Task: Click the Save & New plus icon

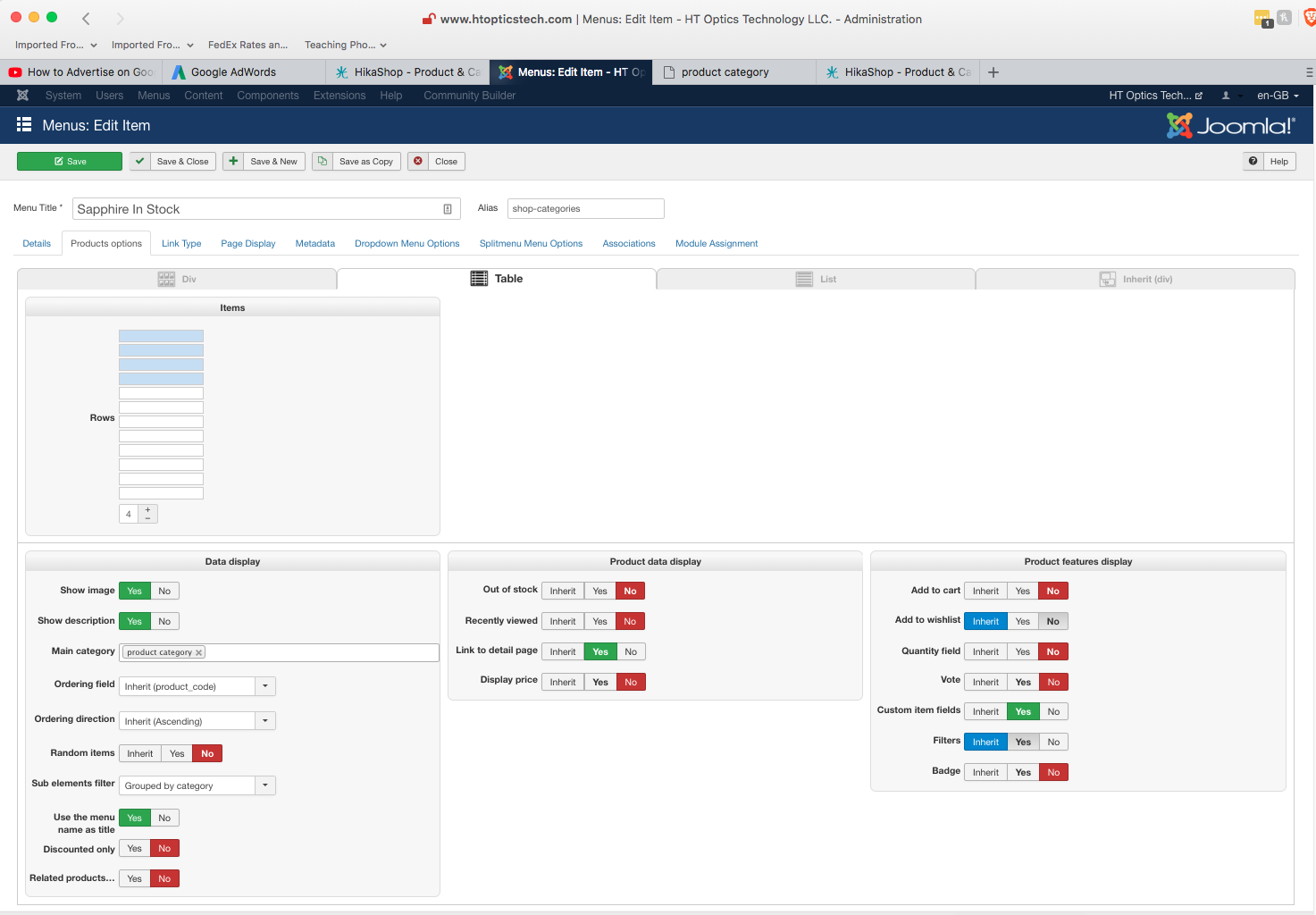Action: point(233,162)
